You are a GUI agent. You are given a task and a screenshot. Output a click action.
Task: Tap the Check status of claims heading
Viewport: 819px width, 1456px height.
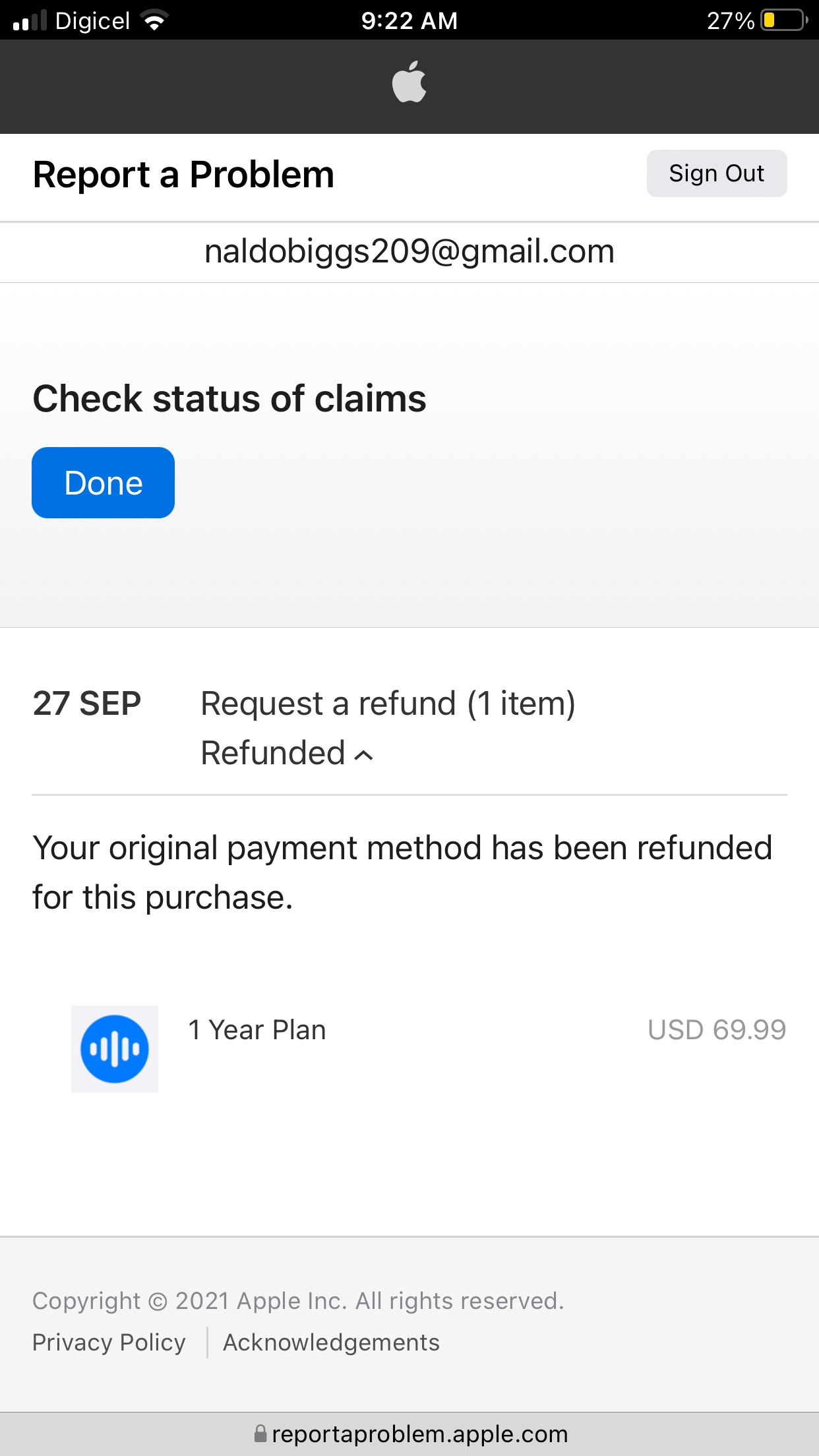(x=229, y=399)
